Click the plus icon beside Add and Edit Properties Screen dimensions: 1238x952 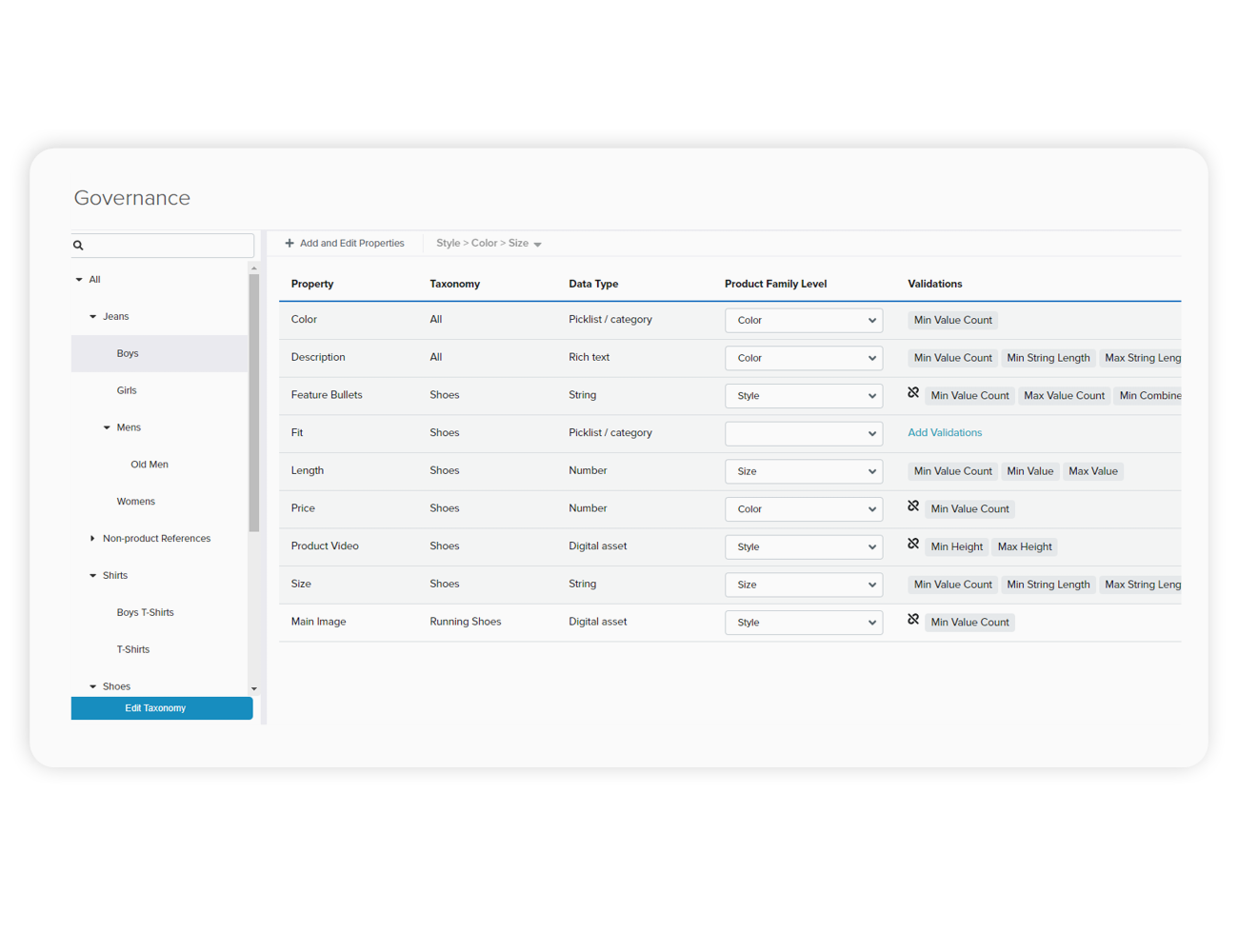[x=290, y=244]
